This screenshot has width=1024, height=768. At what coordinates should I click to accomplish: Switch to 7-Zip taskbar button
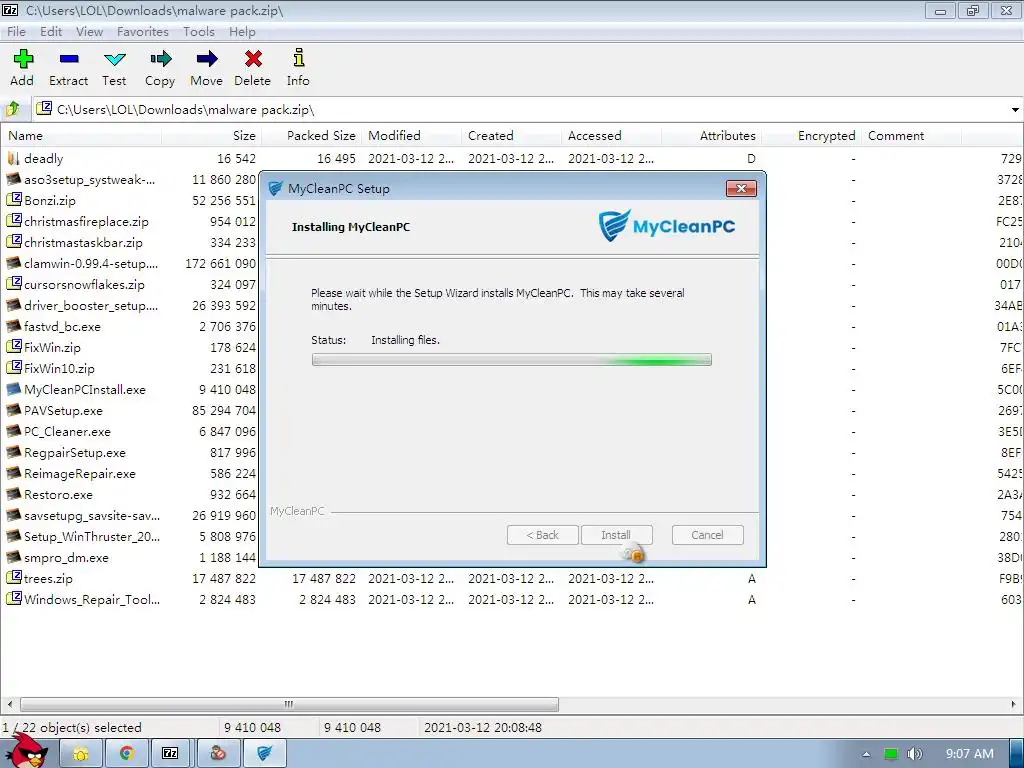point(171,754)
